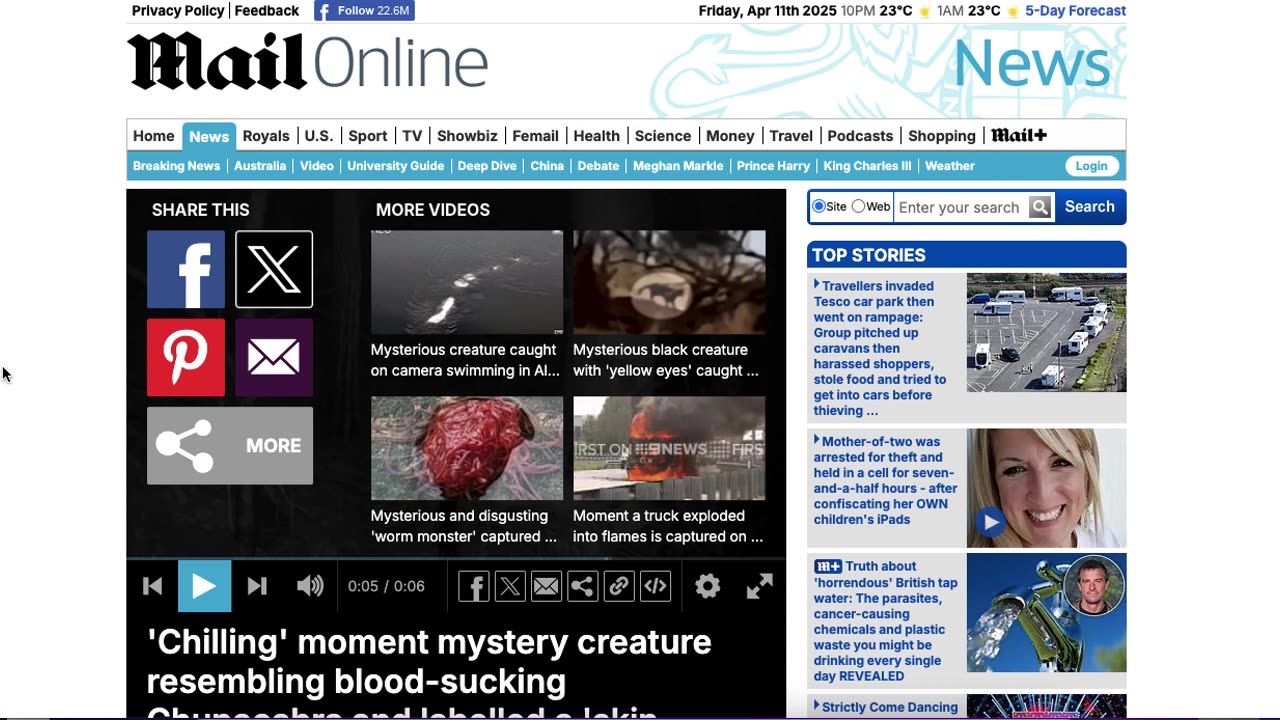Select the Site search radio button
This screenshot has width=1280, height=720.
click(819, 206)
